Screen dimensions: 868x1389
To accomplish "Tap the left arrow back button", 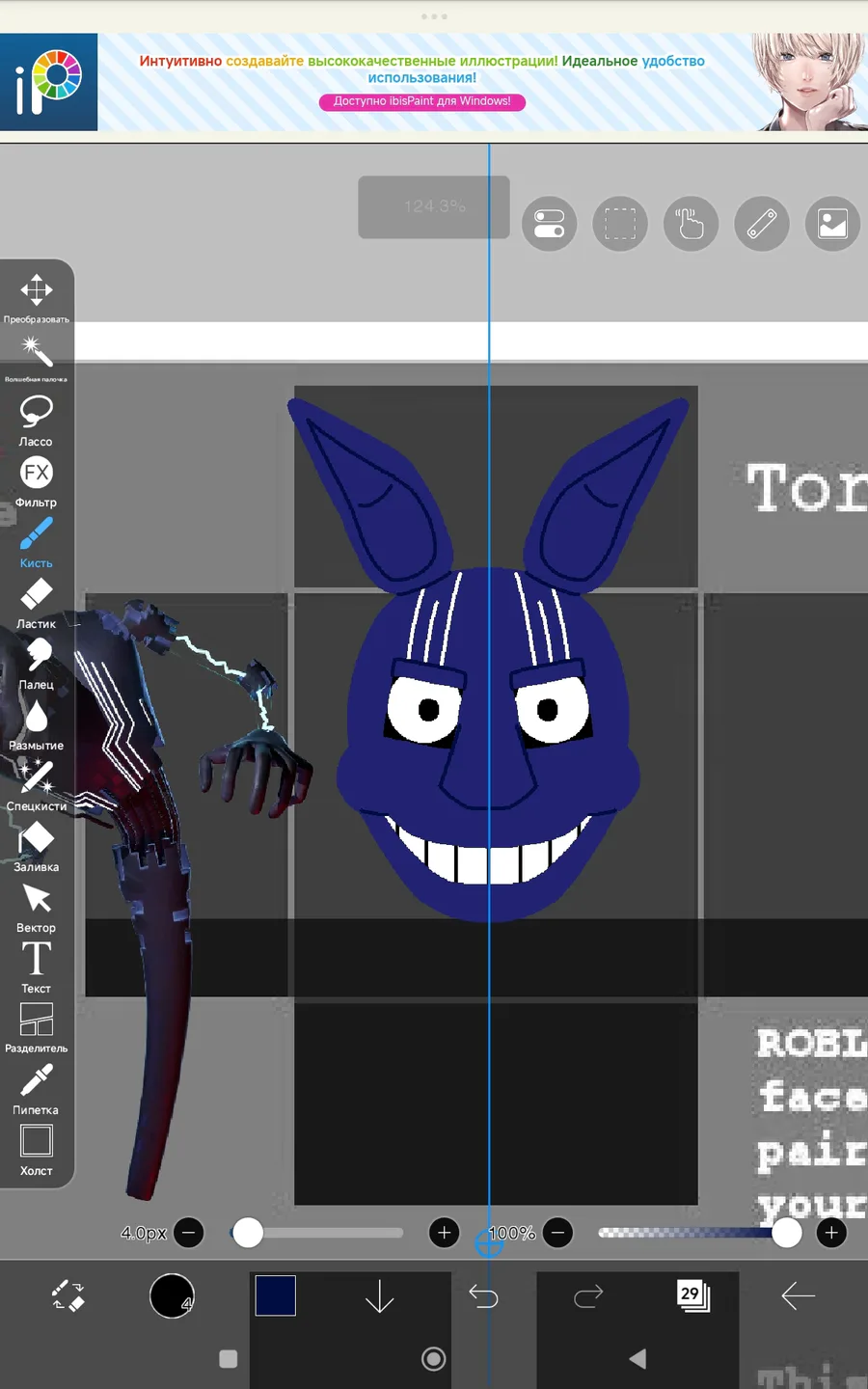I will pyautogui.click(x=798, y=1295).
